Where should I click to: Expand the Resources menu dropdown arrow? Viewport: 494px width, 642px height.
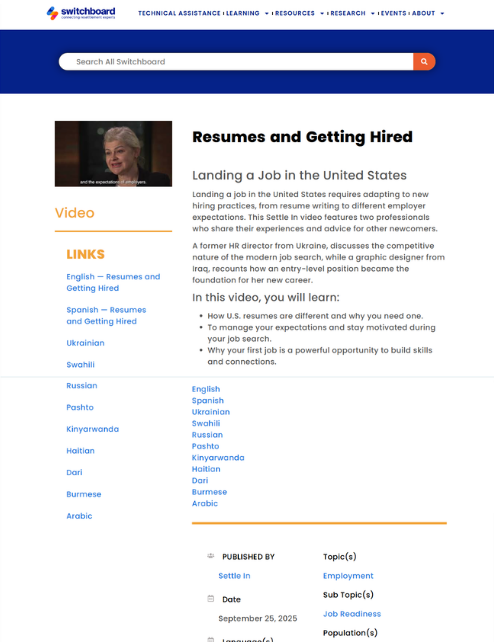[x=322, y=14]
